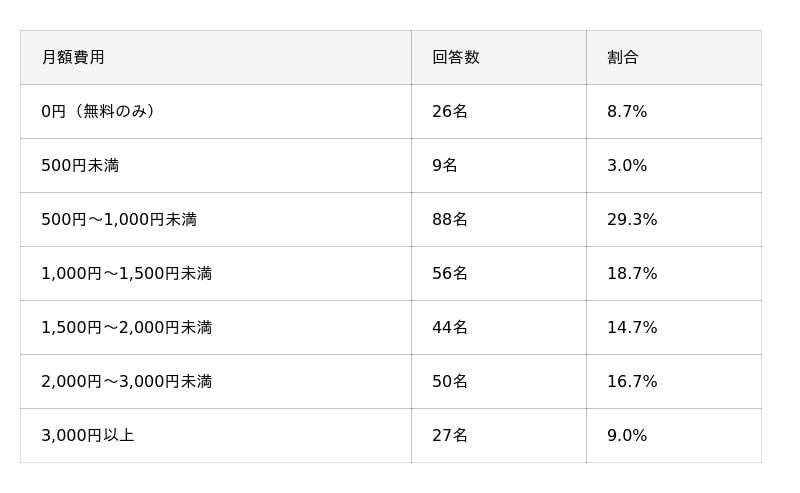The height and width of the screenshot is (493, 800).
Task: Select the 0円（無料のみ） cell
Action: point(99,111)
